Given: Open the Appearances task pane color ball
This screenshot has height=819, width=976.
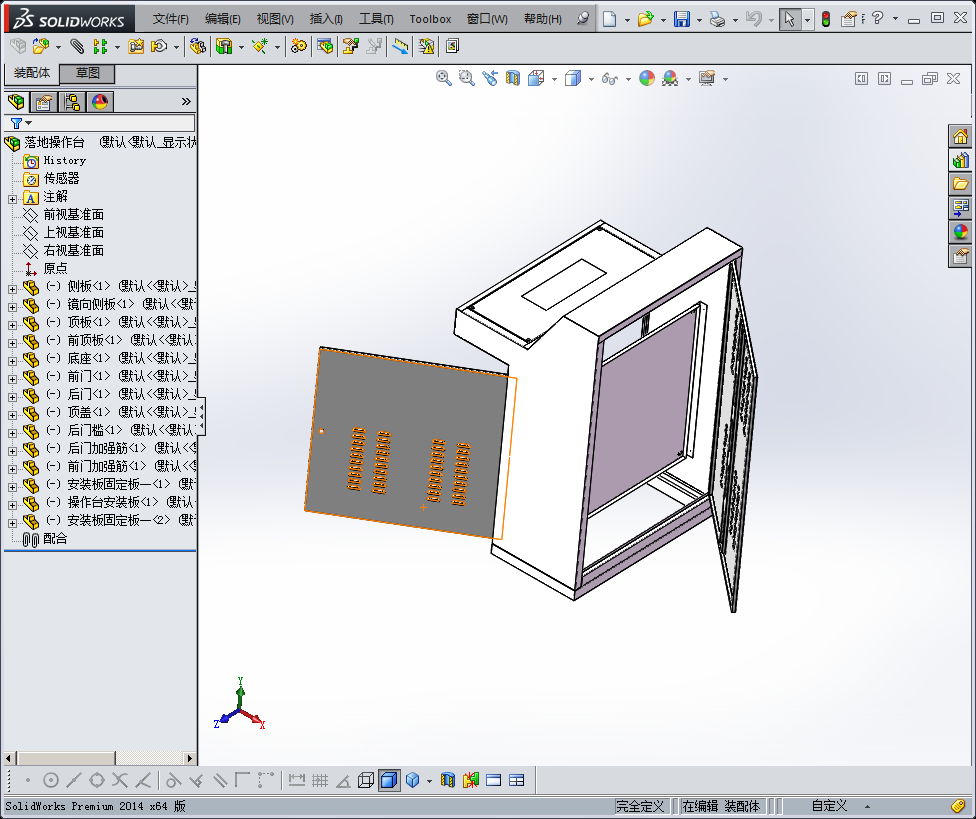Looking at the screenshot, I should click(960, 232).
